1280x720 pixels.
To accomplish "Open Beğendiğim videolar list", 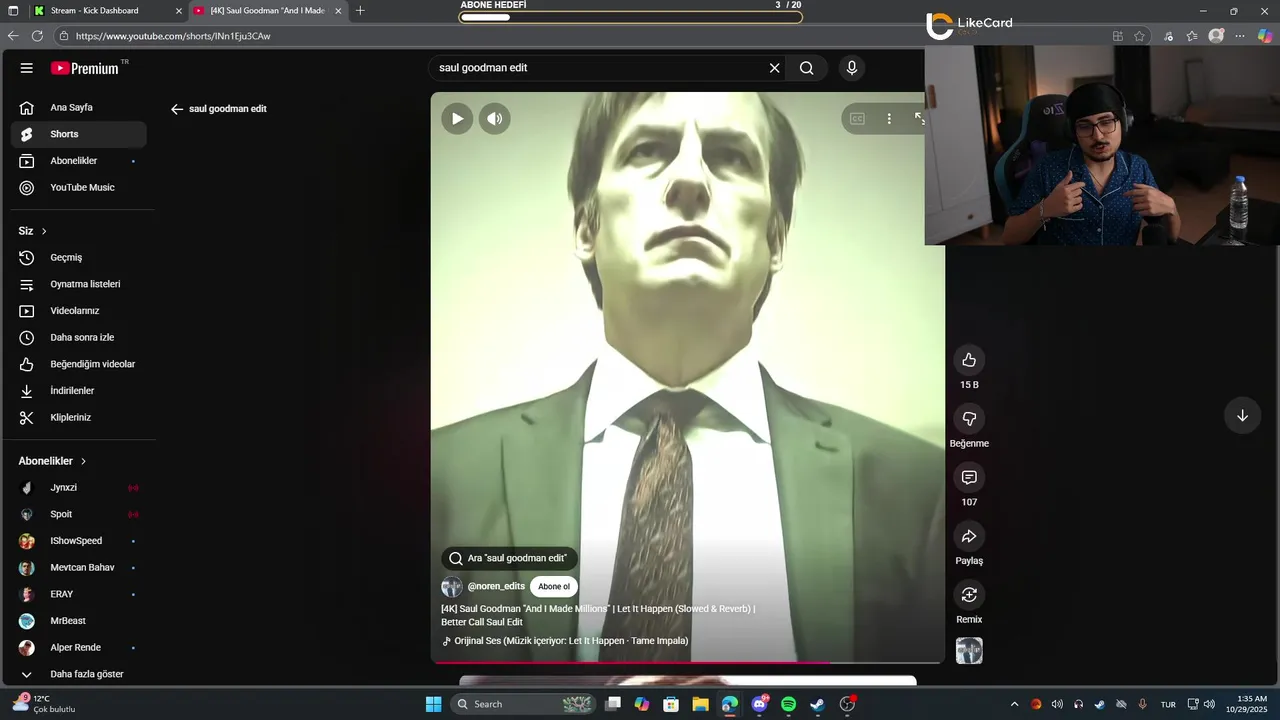I will (x=78, y=364).
